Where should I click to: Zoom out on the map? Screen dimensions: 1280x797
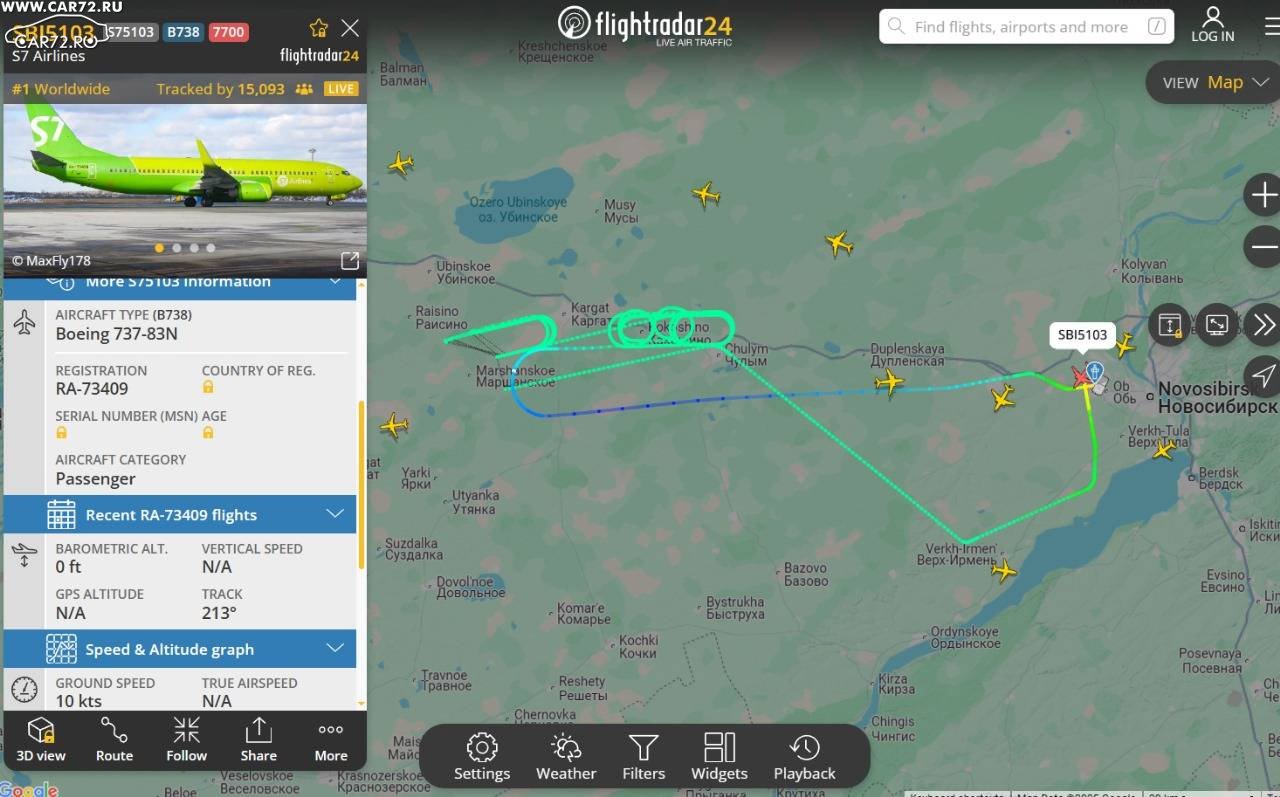coord(1262,246)
